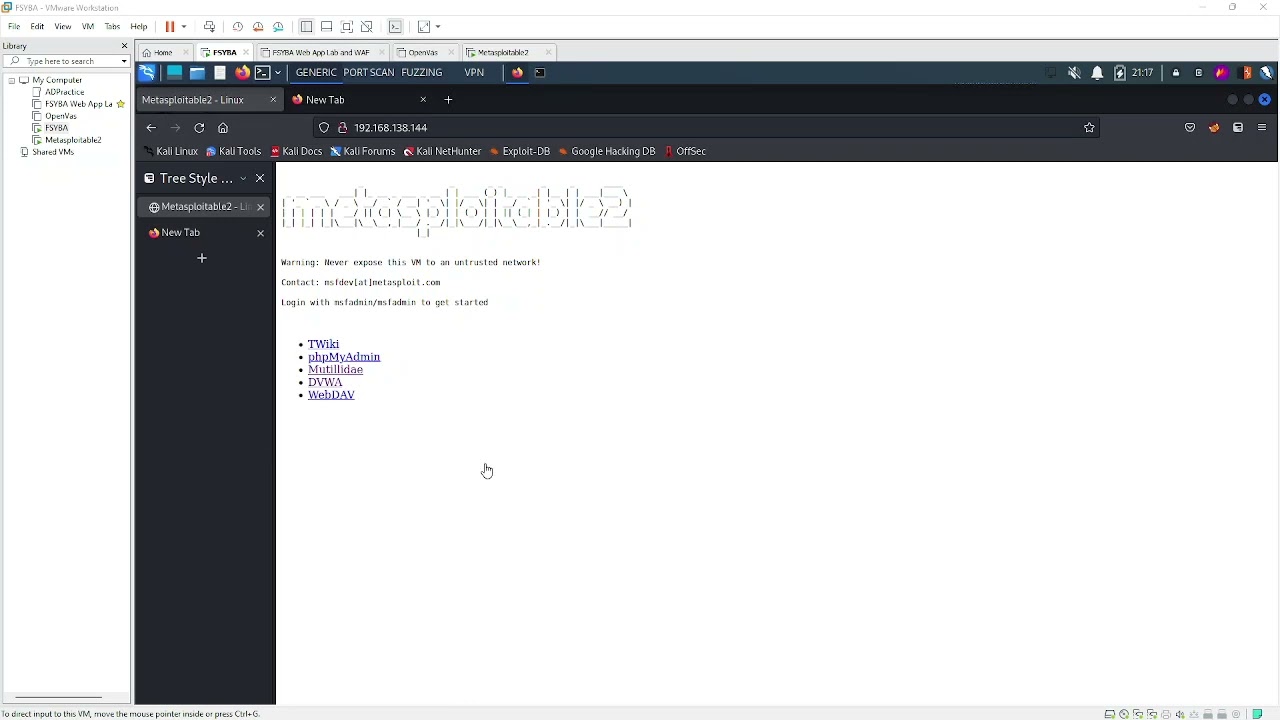Switch to the OpenVas VMware tab
1280x720 pixels.
tap(422, 52)
